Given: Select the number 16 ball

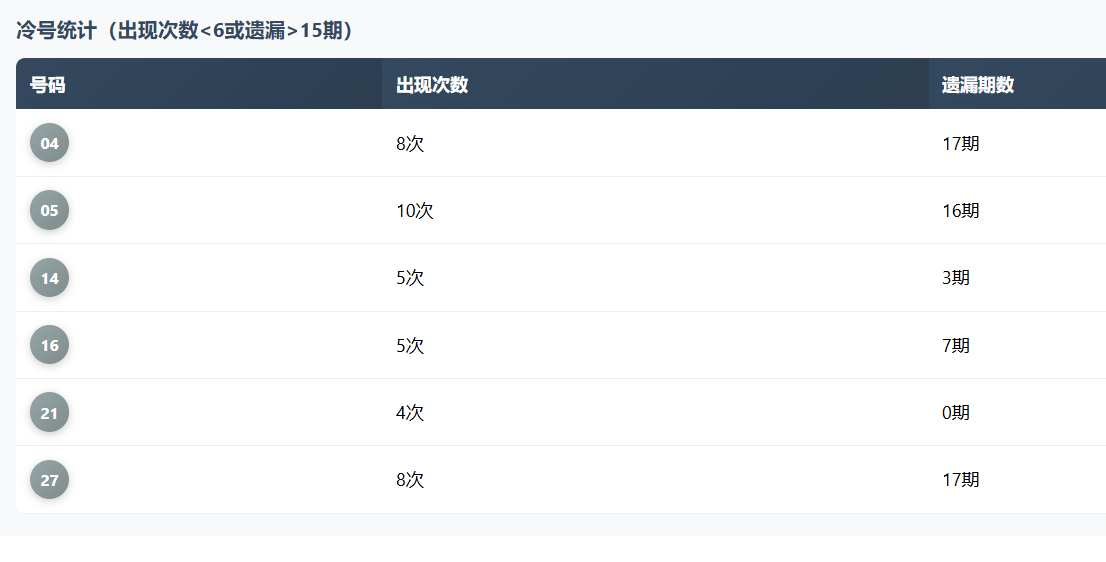Looking at the screenshot, I should [x=49, y=345].
